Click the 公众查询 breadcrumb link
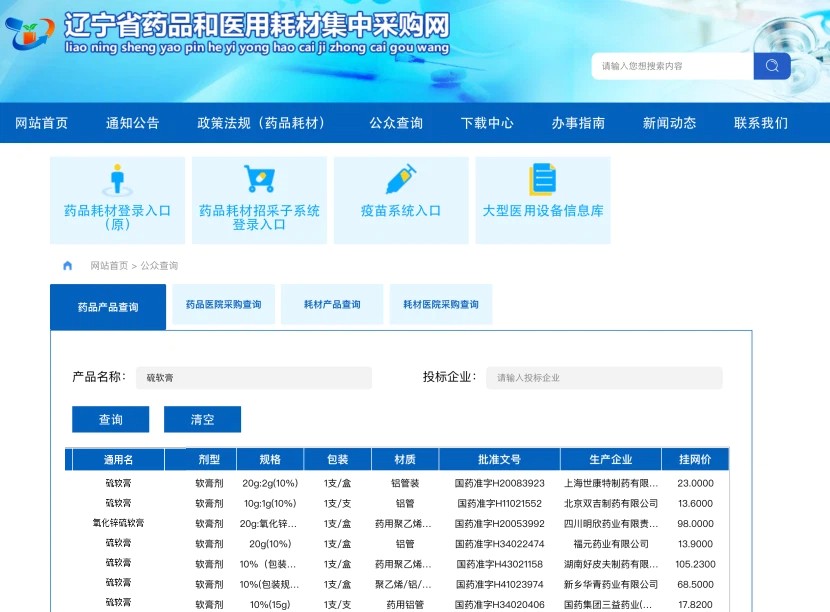The image size is (830, 612). tap(157, 265)
